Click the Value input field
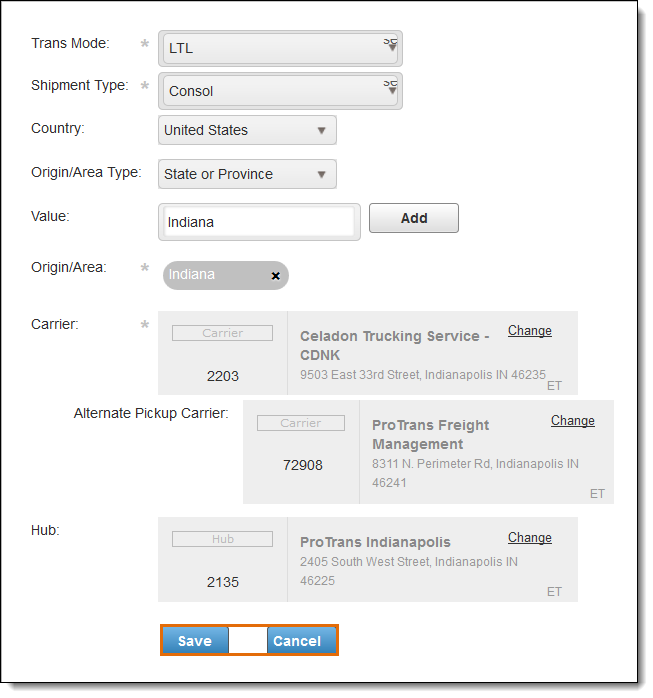The width and height of the screenshot is (653, 698). click(x=258, y=222)
